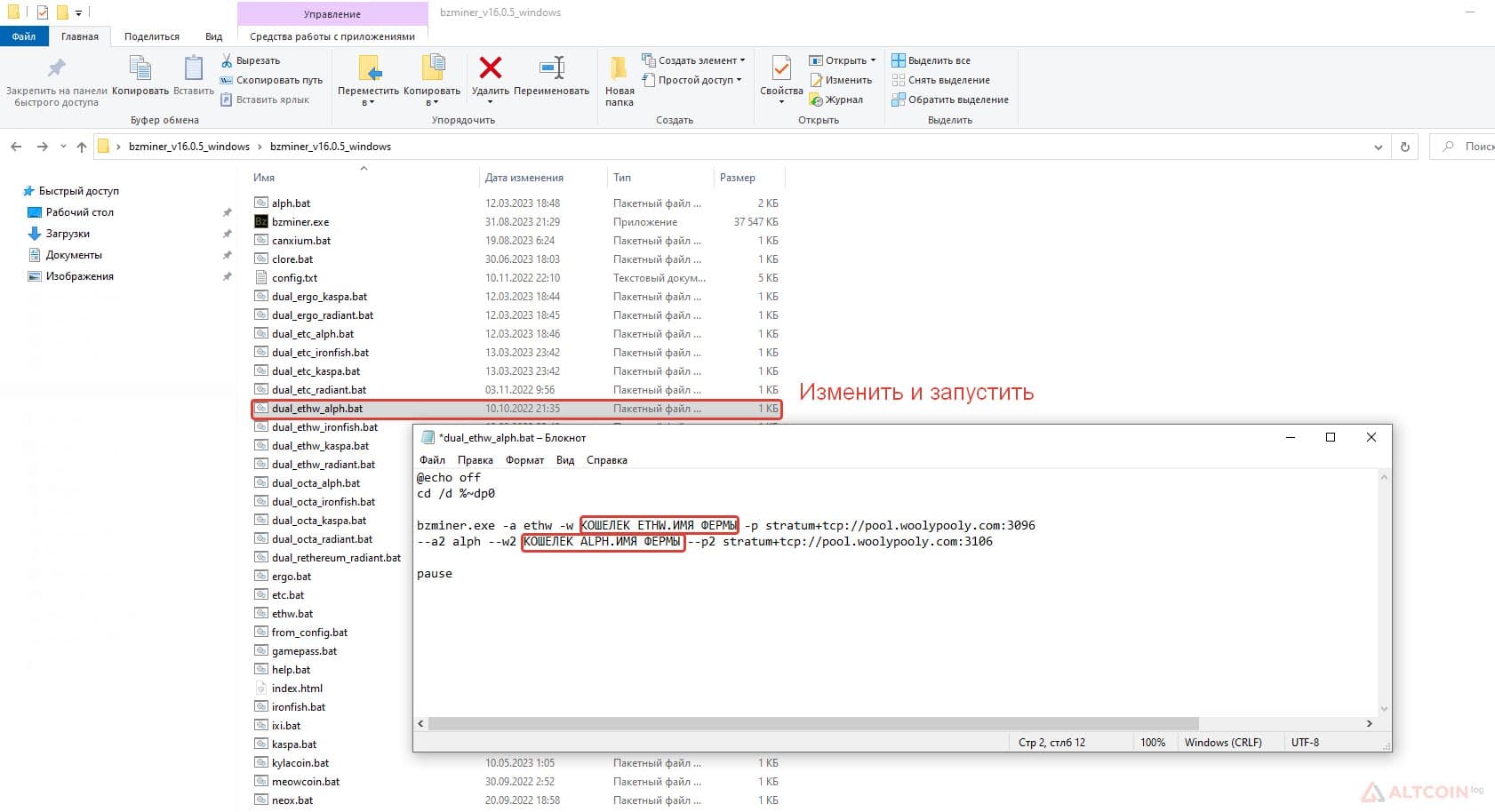
Task: Select Загрузки in the navigation pane
Action: point(68,234)
